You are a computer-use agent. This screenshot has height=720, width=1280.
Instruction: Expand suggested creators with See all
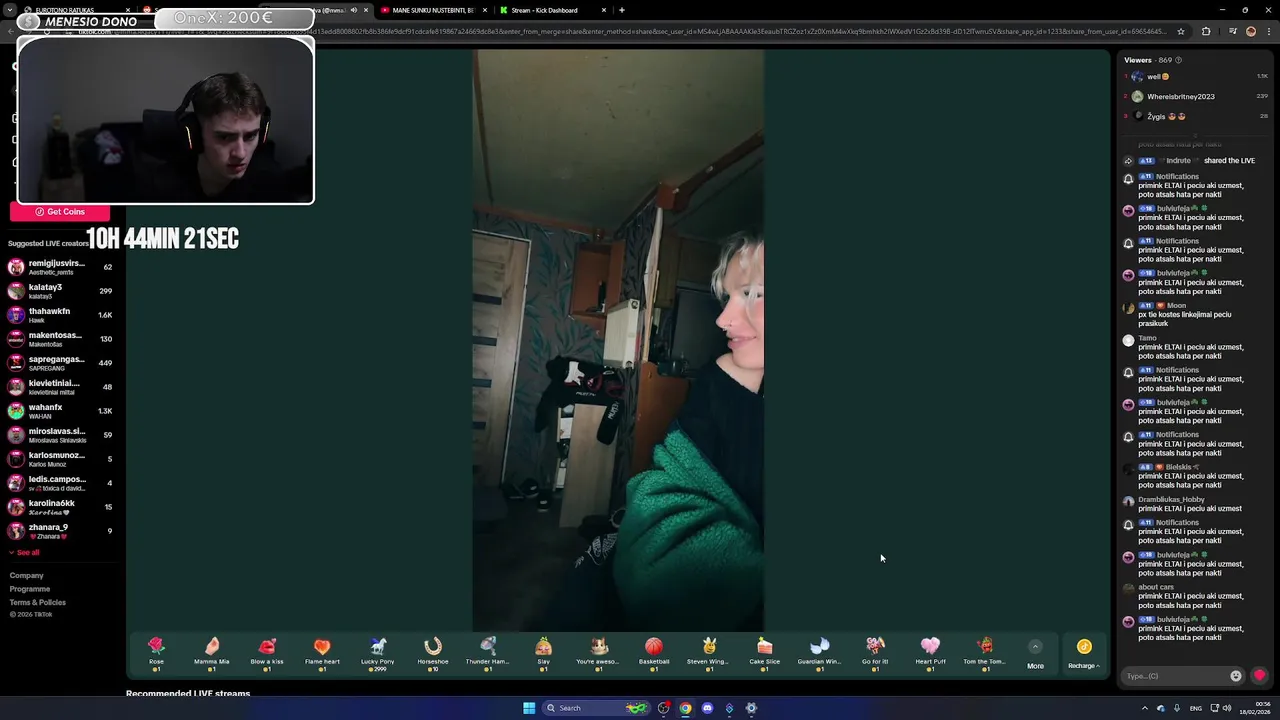(x=24, y=552)
